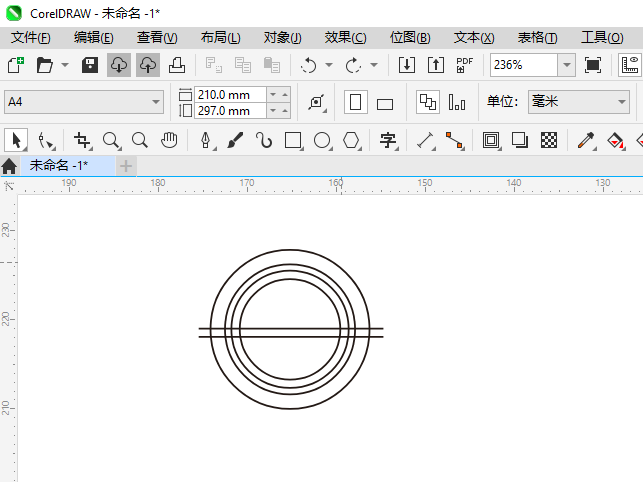Screen dimensions: 643x482
Task: Click the page width 210.0 mm field
Action: [230, 94]
